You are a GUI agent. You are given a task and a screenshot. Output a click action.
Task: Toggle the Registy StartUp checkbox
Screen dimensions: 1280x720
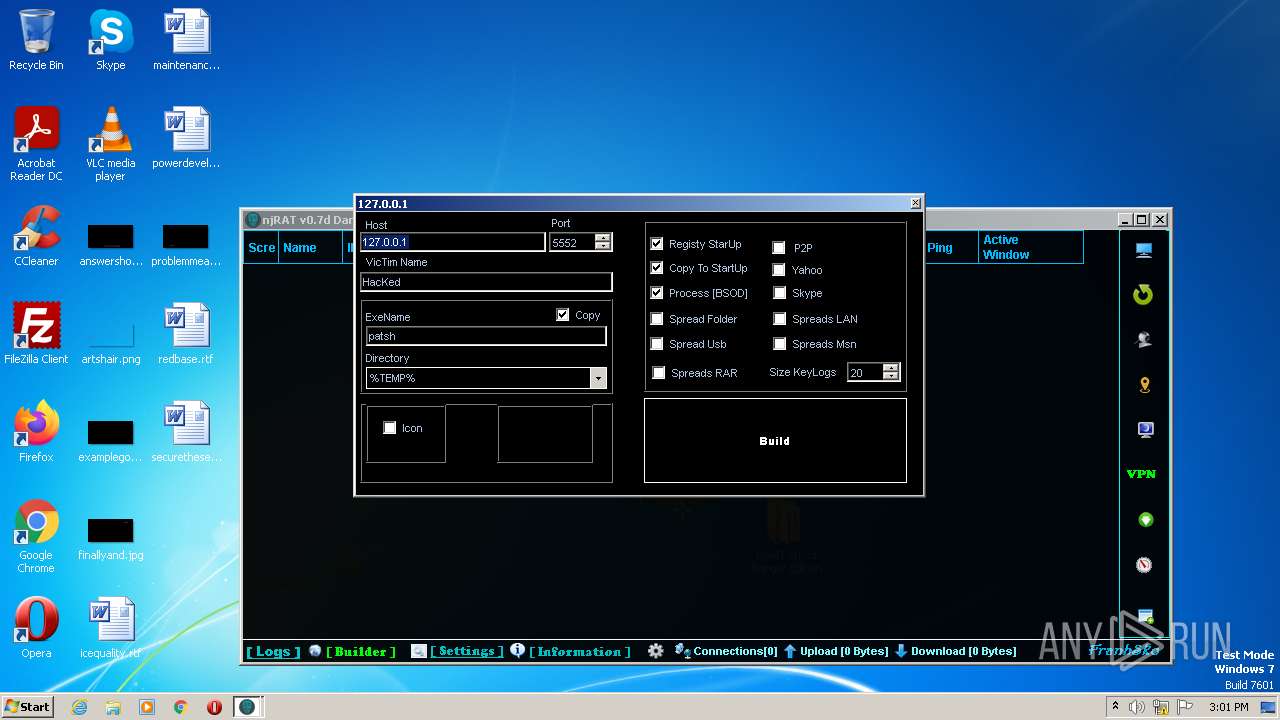(657, 244)
